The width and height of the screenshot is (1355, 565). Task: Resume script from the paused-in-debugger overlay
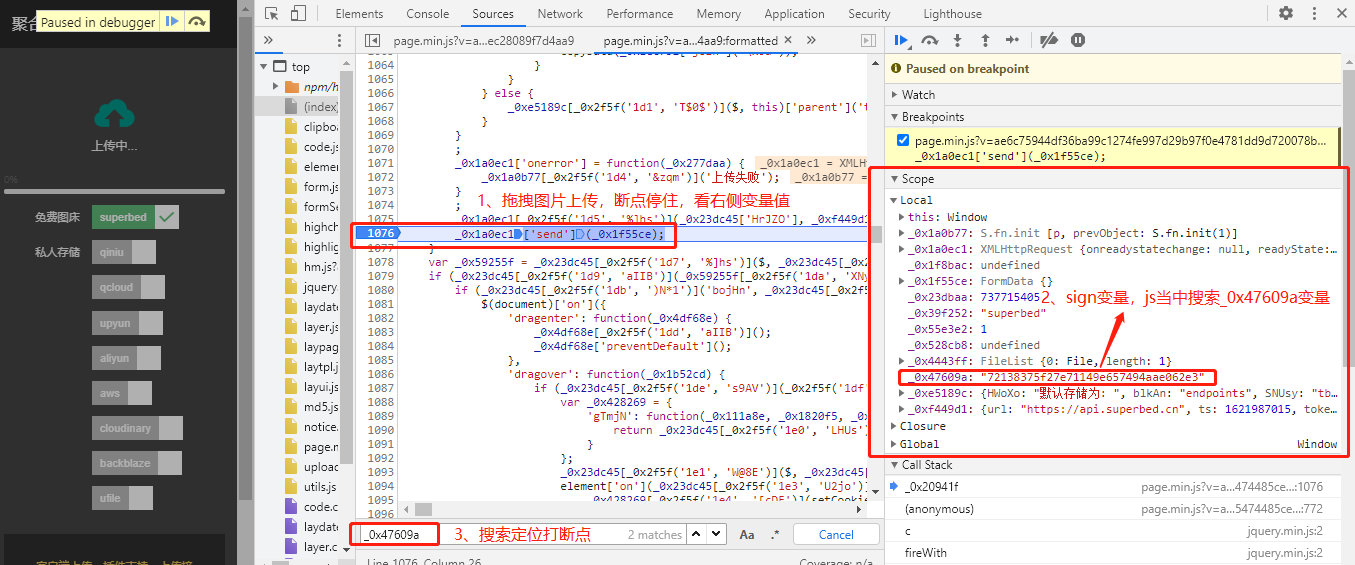[172, 21]
